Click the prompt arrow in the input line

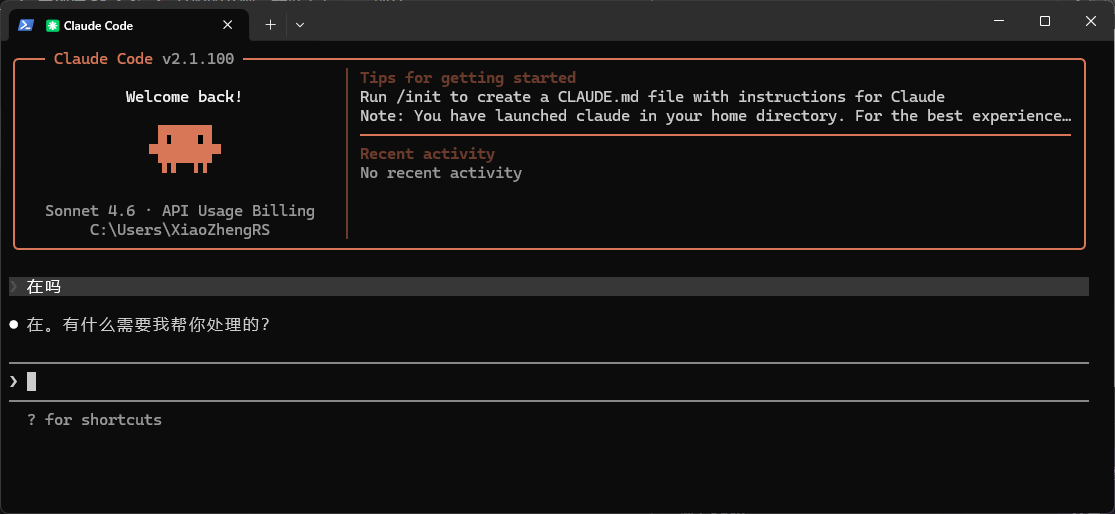pyautogui.click(x=14, y=382)
